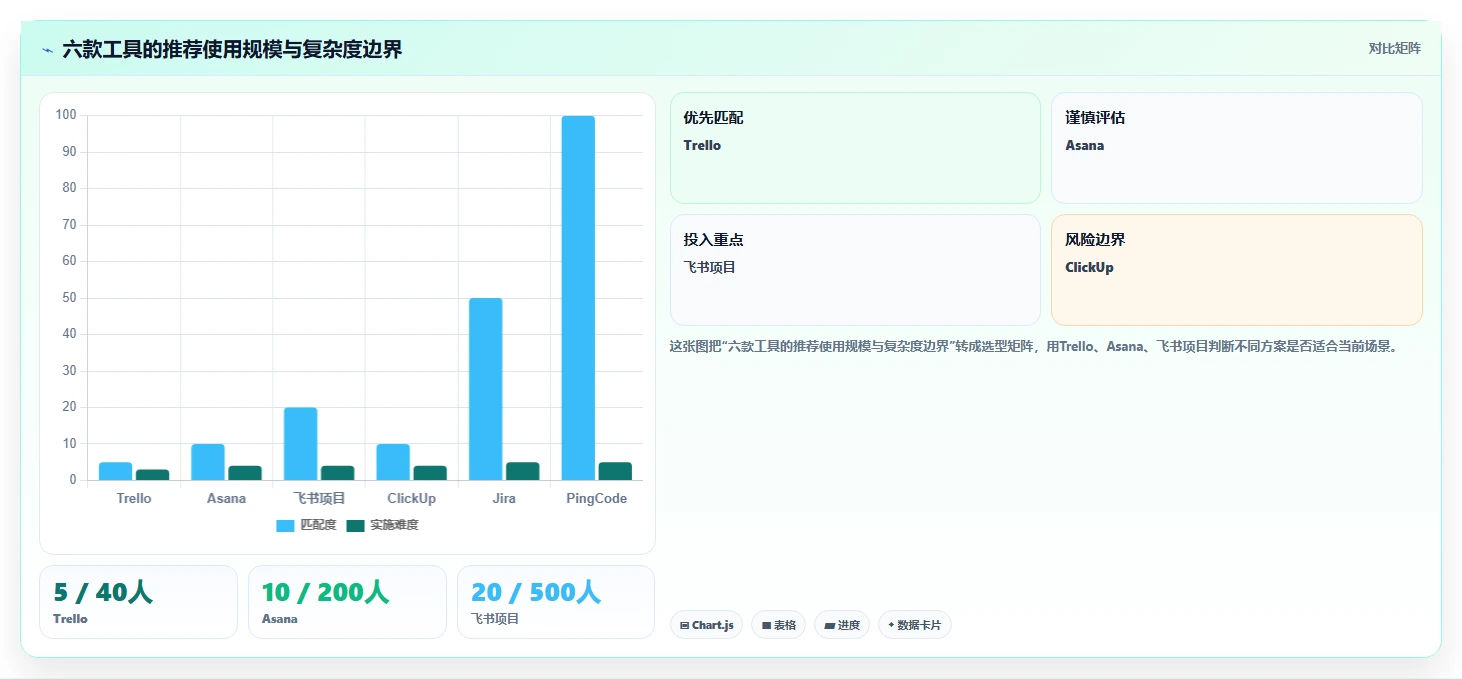Viewport: 1462px width, 679px height.
Task: Click the Trello 匹配度 bar
Action: 115,471
